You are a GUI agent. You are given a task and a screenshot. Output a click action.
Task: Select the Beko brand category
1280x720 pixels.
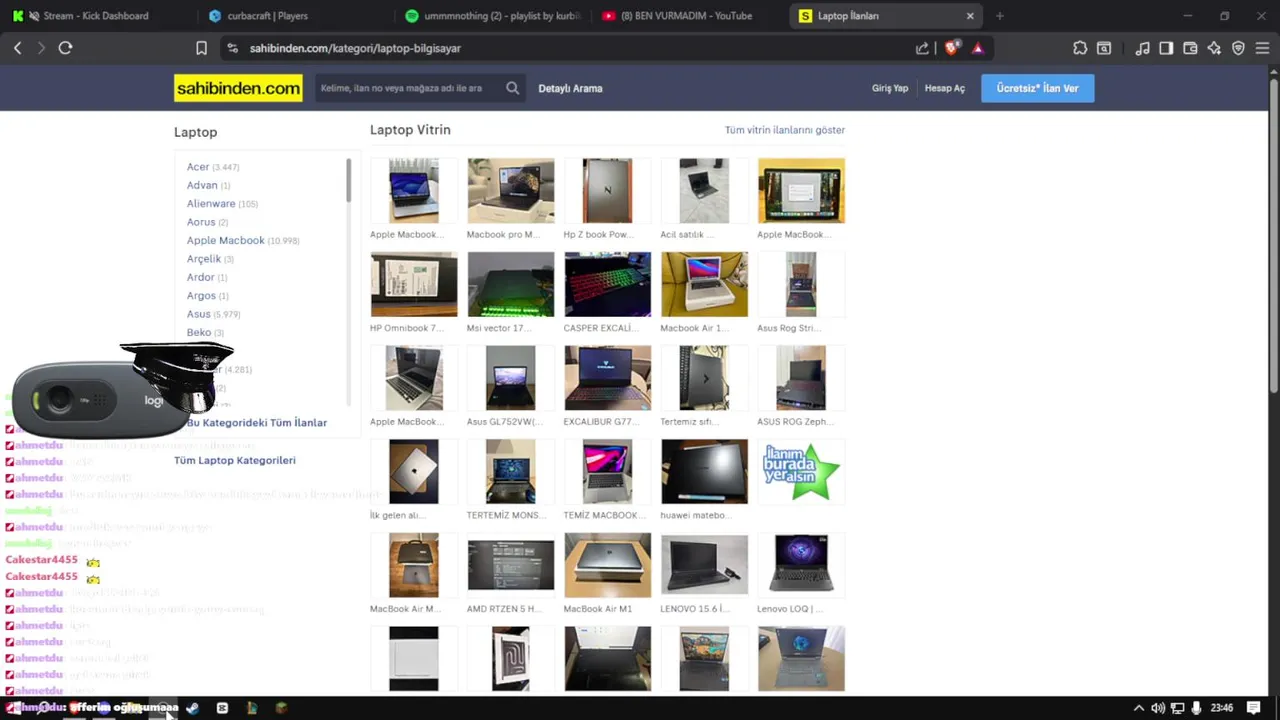[199, 332]
